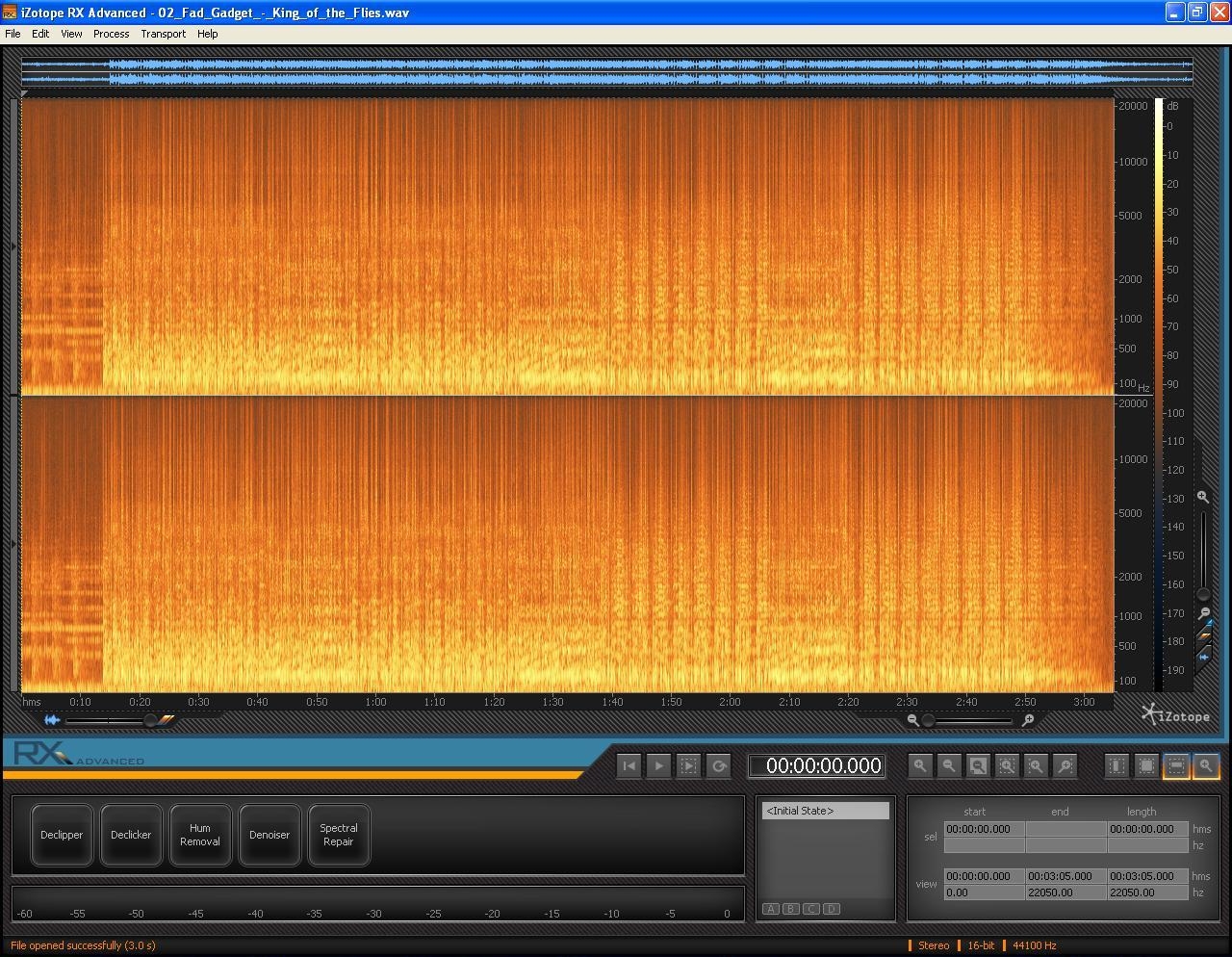Click the play selection button
The height and width of the screenshot is (957, 1232).
click(x=688, y=765)
